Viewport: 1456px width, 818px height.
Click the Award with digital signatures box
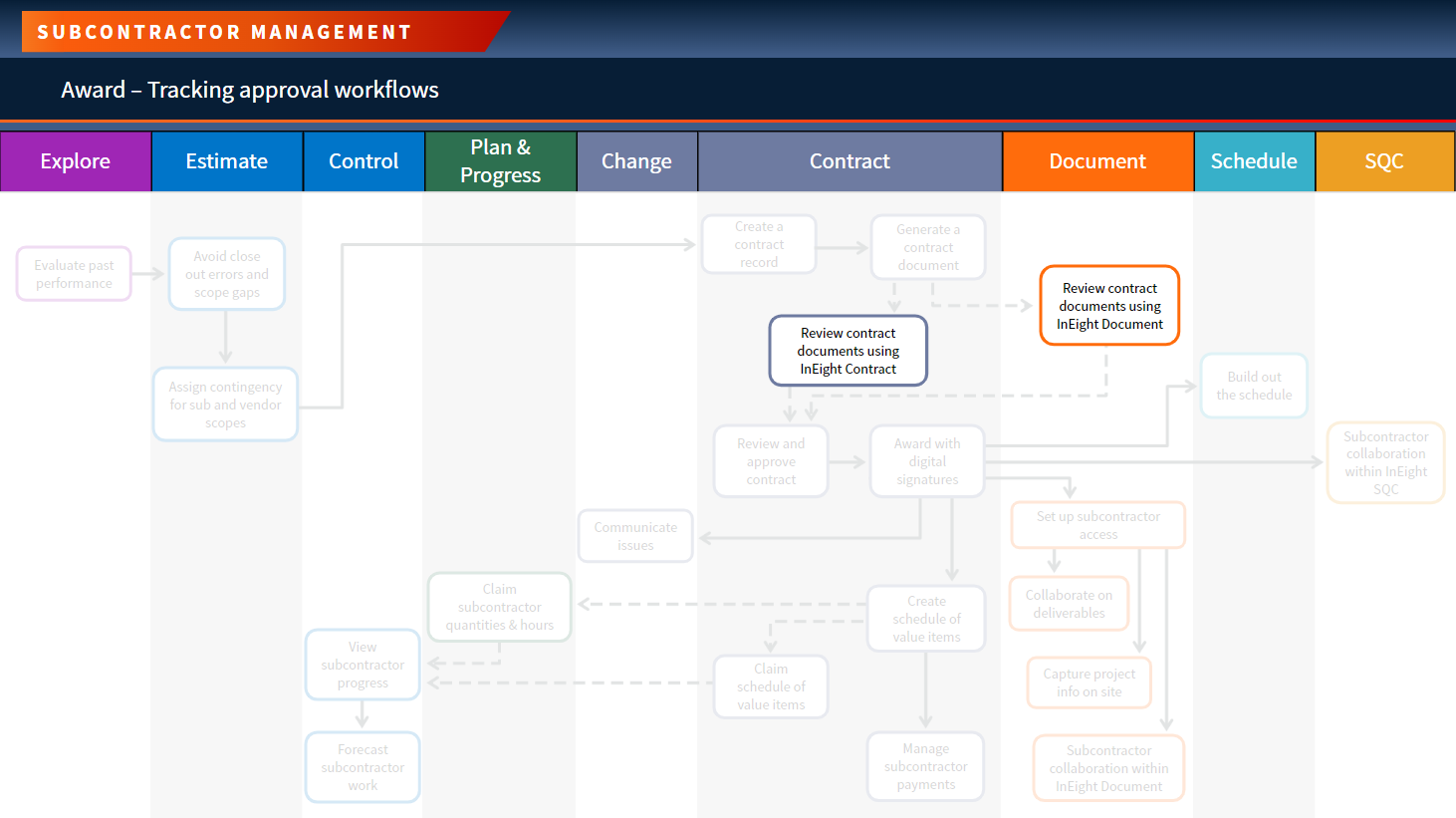click(927, 461)
